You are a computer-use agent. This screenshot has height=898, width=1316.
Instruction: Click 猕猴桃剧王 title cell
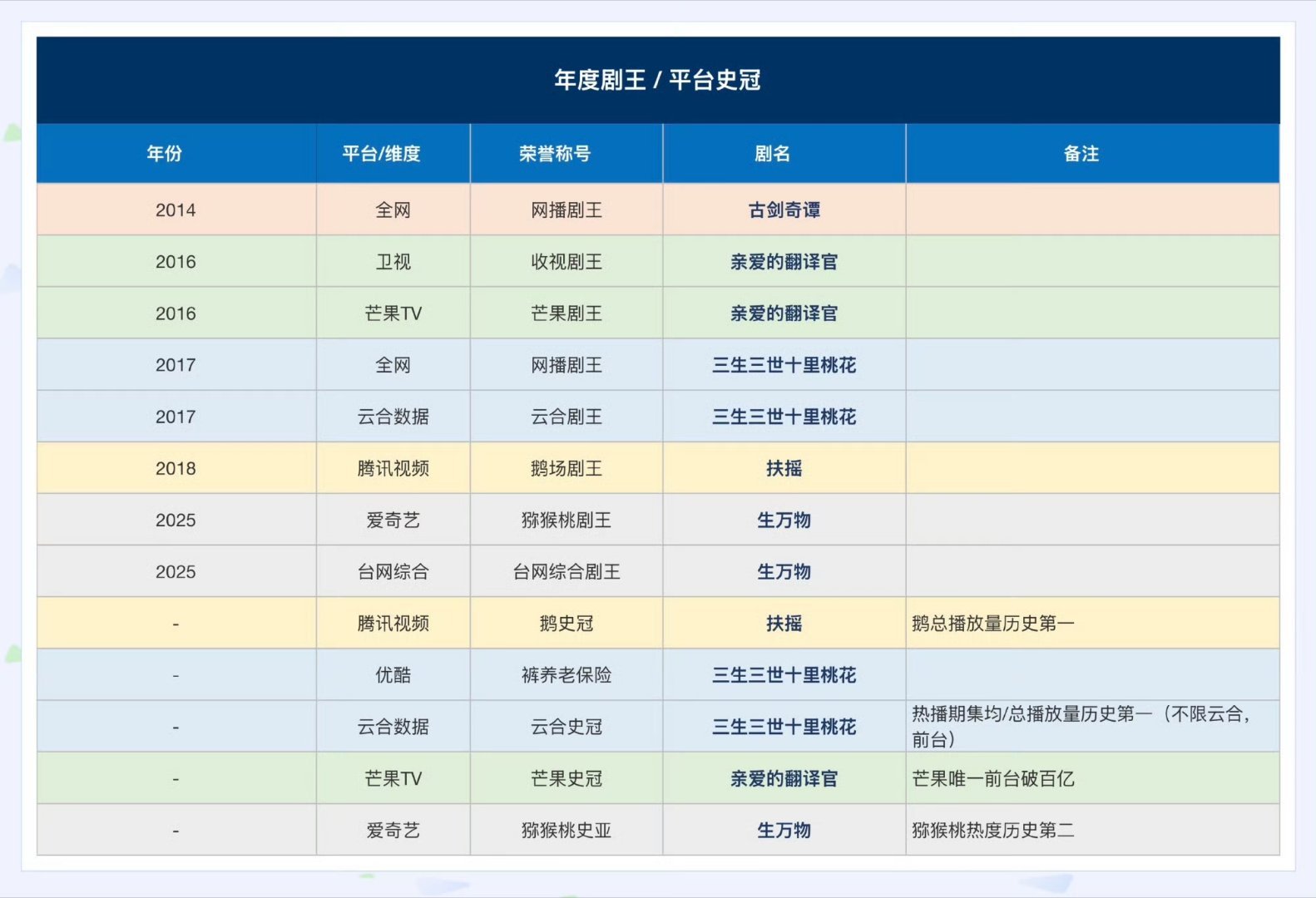point(566,521)
